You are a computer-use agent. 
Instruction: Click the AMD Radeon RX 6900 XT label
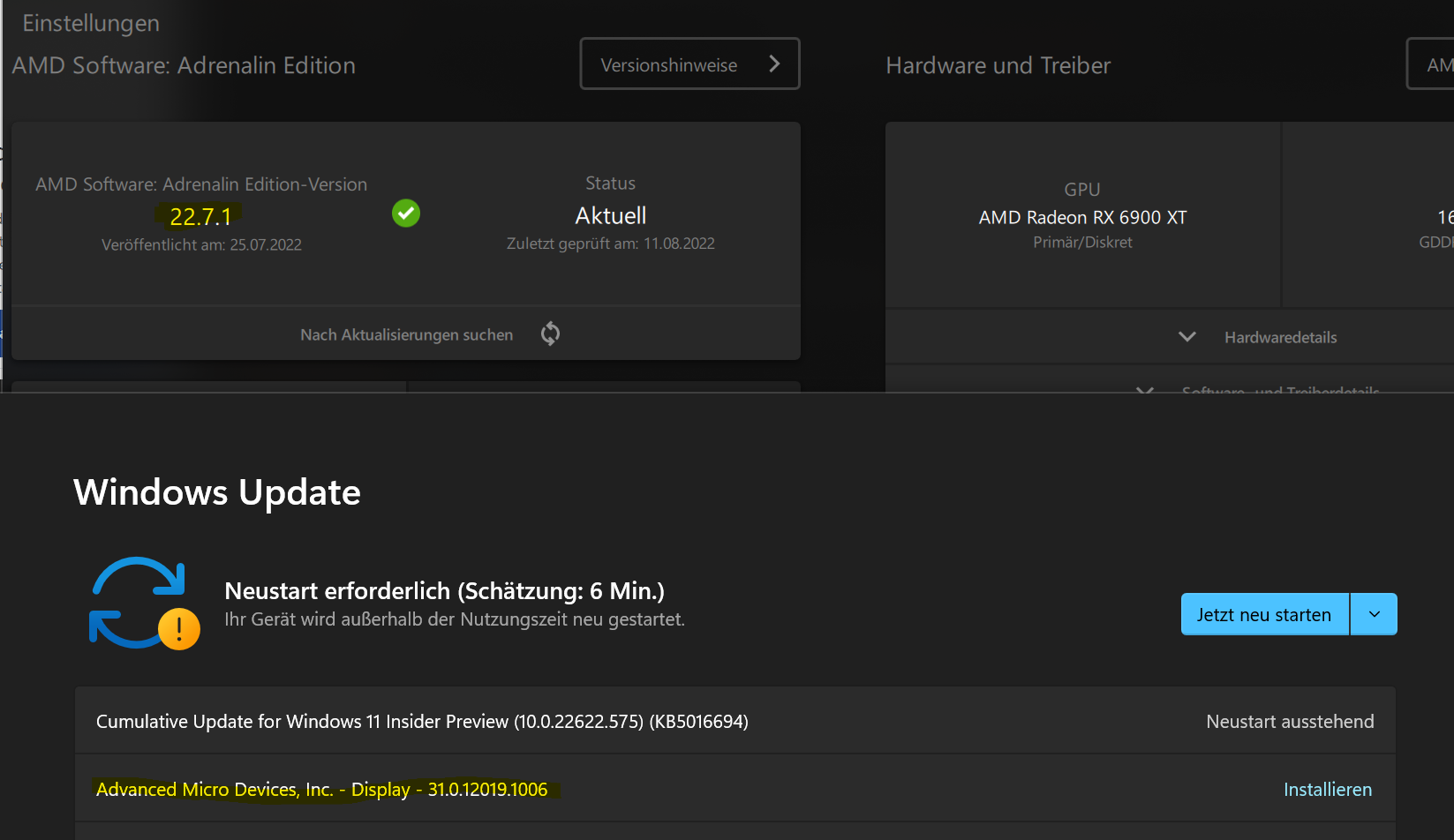1082,217
